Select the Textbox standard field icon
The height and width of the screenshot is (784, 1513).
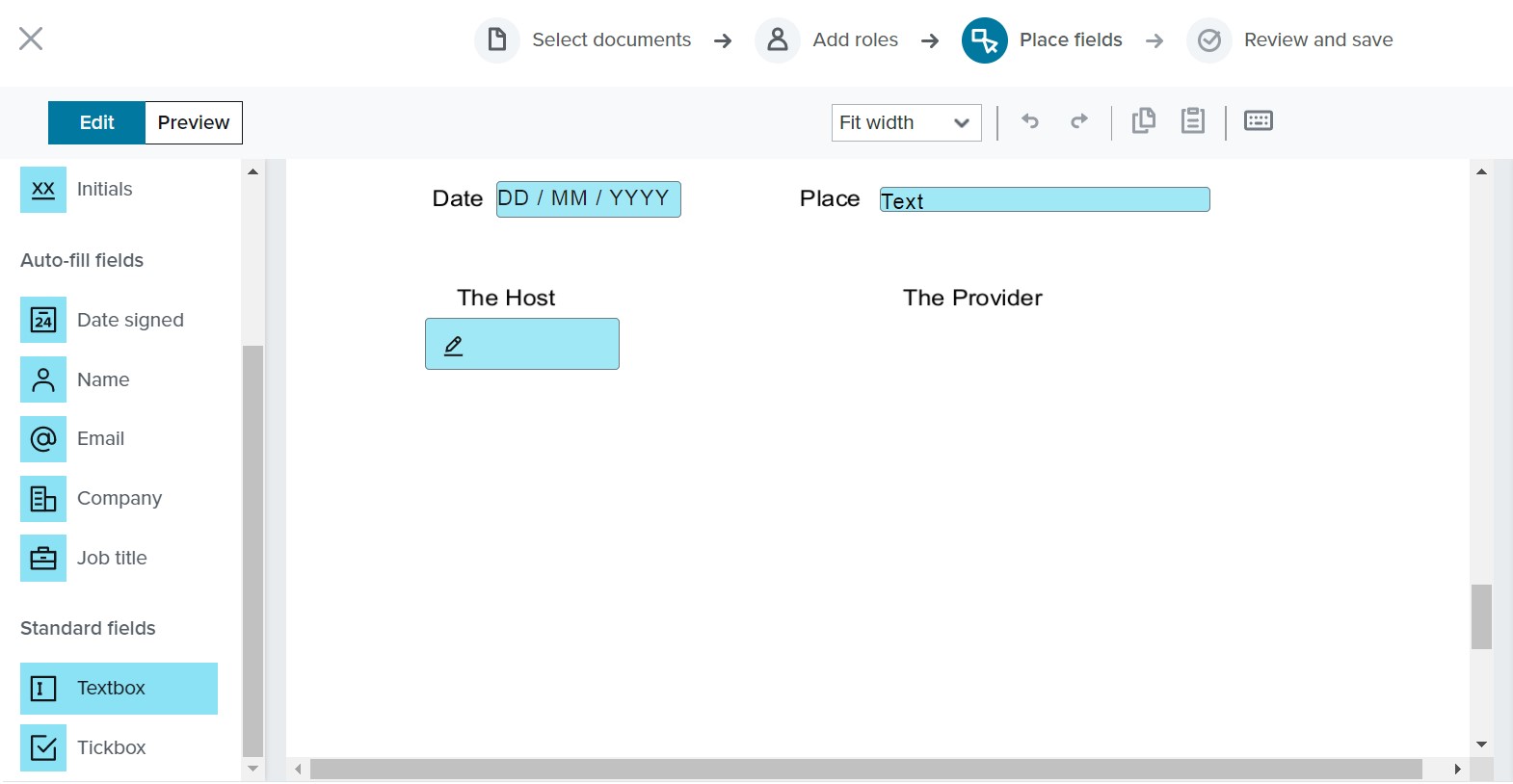coord(43,689)
